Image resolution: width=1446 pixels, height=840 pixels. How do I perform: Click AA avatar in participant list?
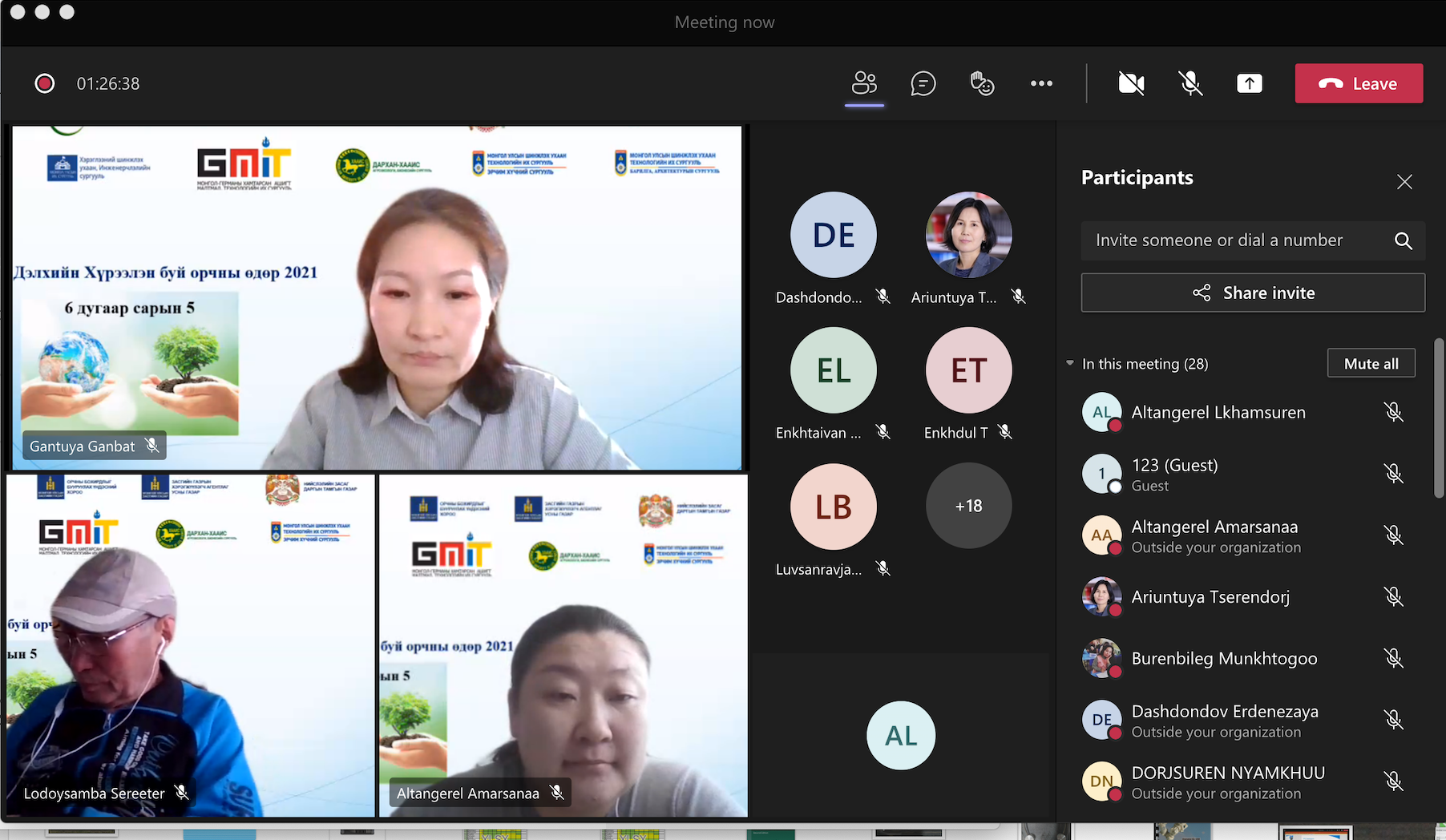point(1101,535)
